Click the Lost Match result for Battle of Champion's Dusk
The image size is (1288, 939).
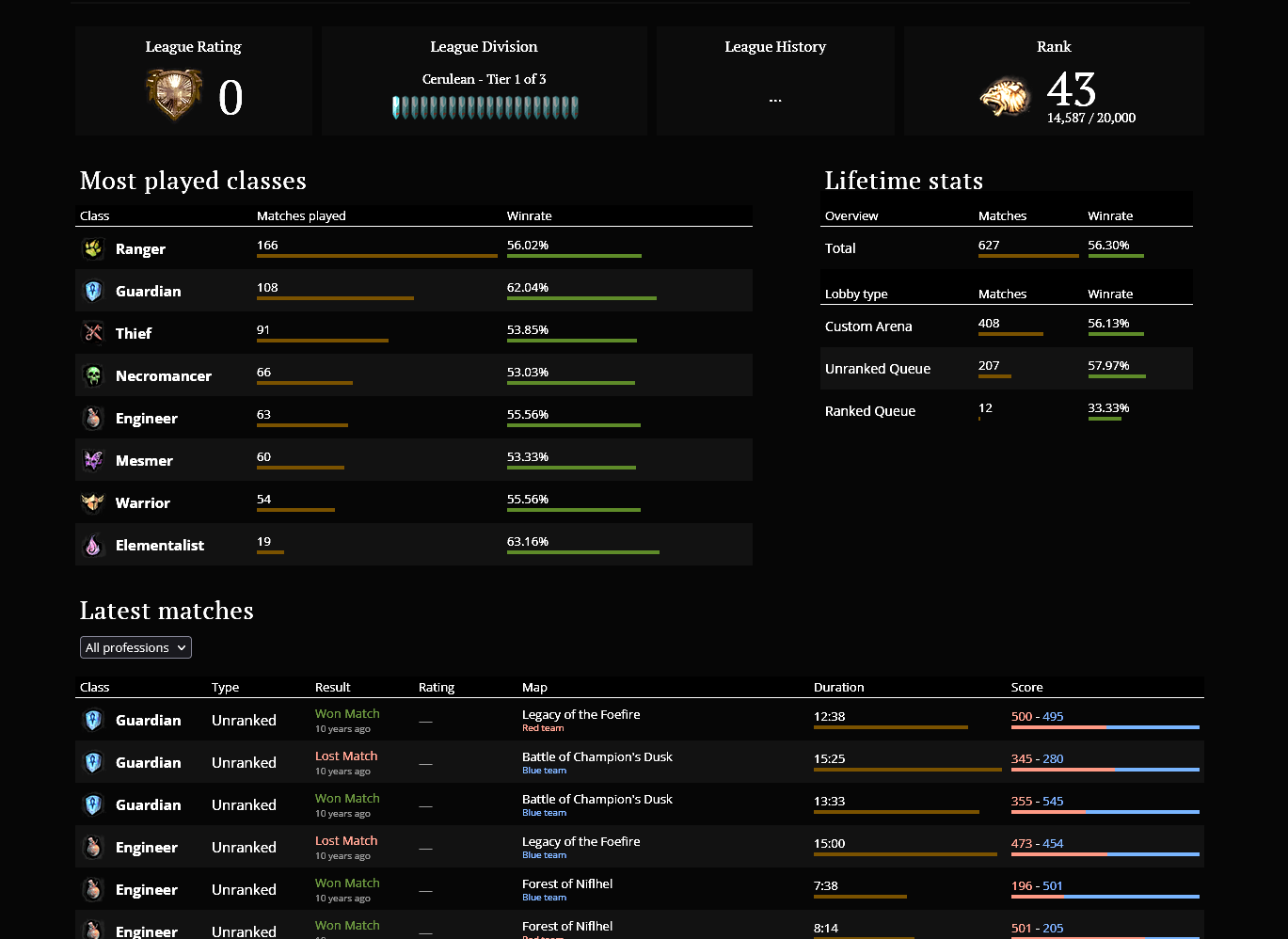click(x=346, y=756)
